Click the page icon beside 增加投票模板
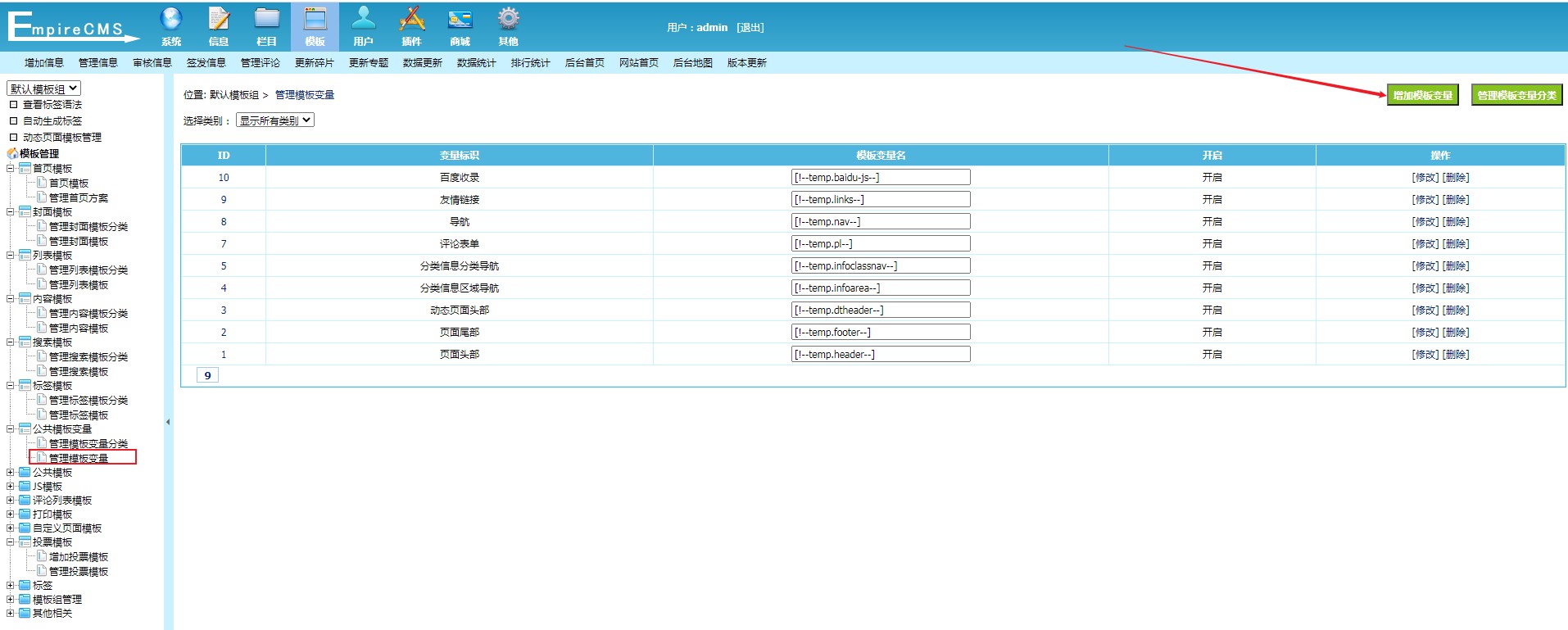This screenshot has width=1568, height=630. (42, 556)
